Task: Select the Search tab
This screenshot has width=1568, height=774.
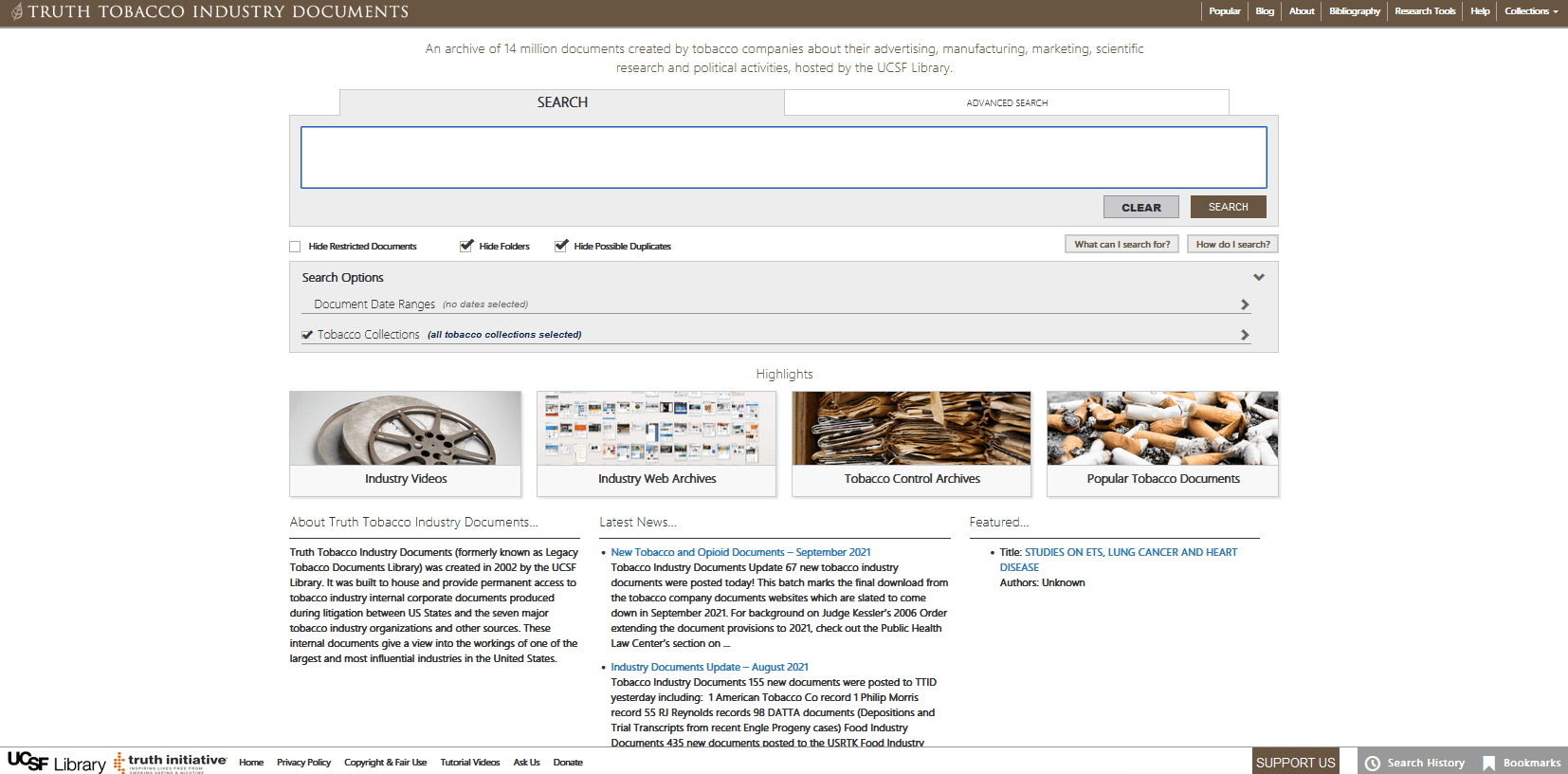Action: click(x=562, y=102)
